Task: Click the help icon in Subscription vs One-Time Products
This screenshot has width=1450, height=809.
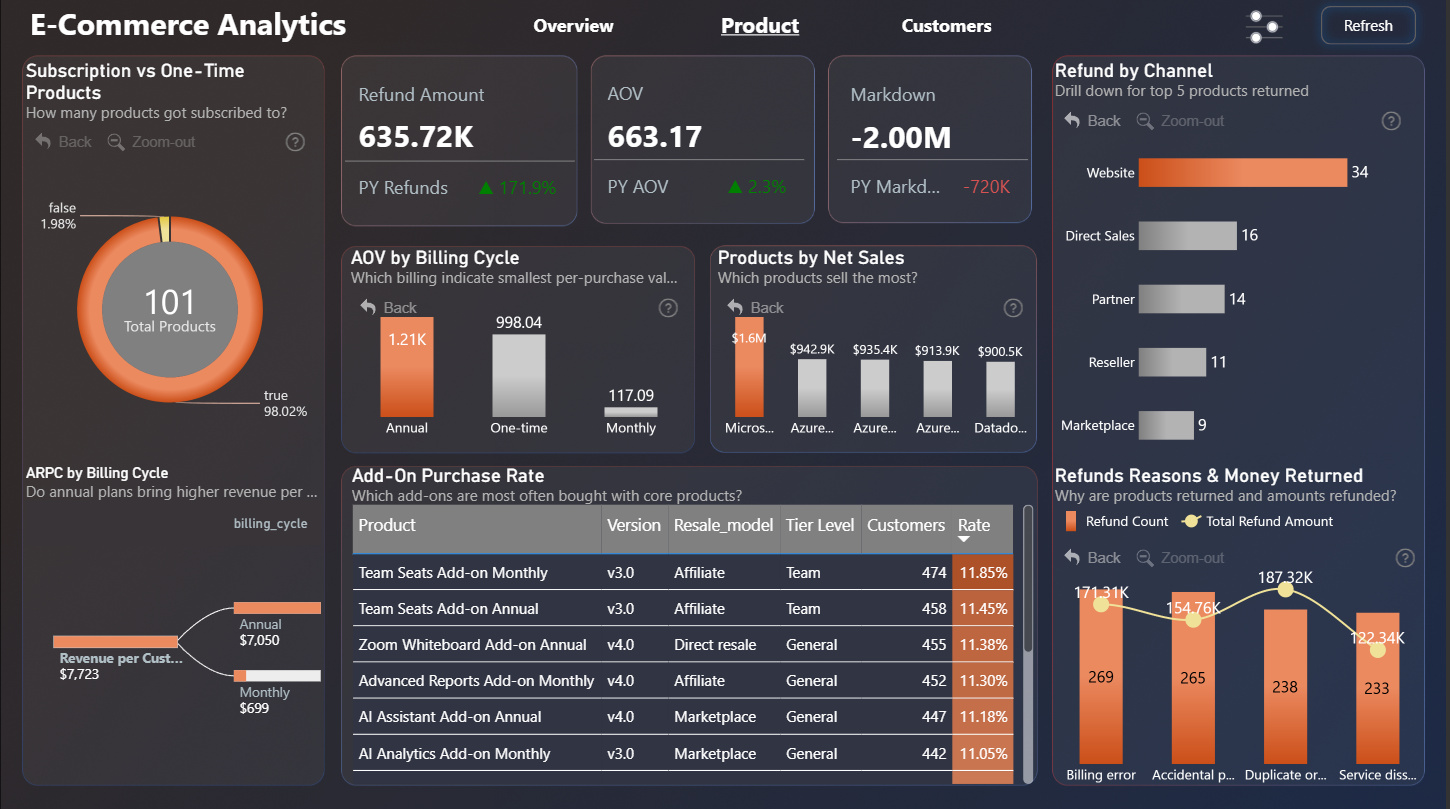Action: click(x=295, y=142)
